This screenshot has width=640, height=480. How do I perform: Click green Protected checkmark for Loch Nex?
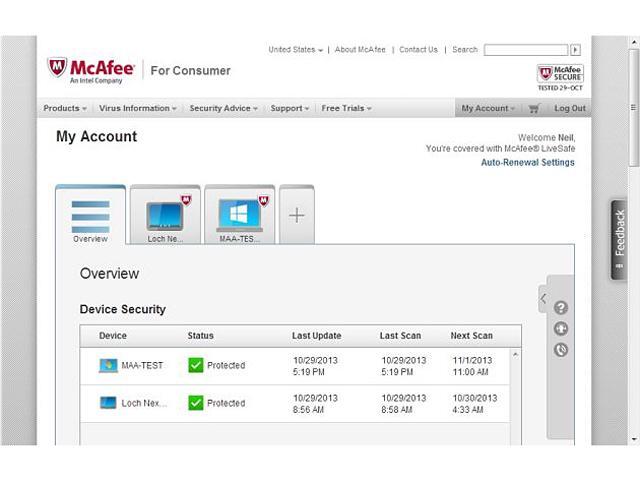pyautogui.click(x=196, y=403)
